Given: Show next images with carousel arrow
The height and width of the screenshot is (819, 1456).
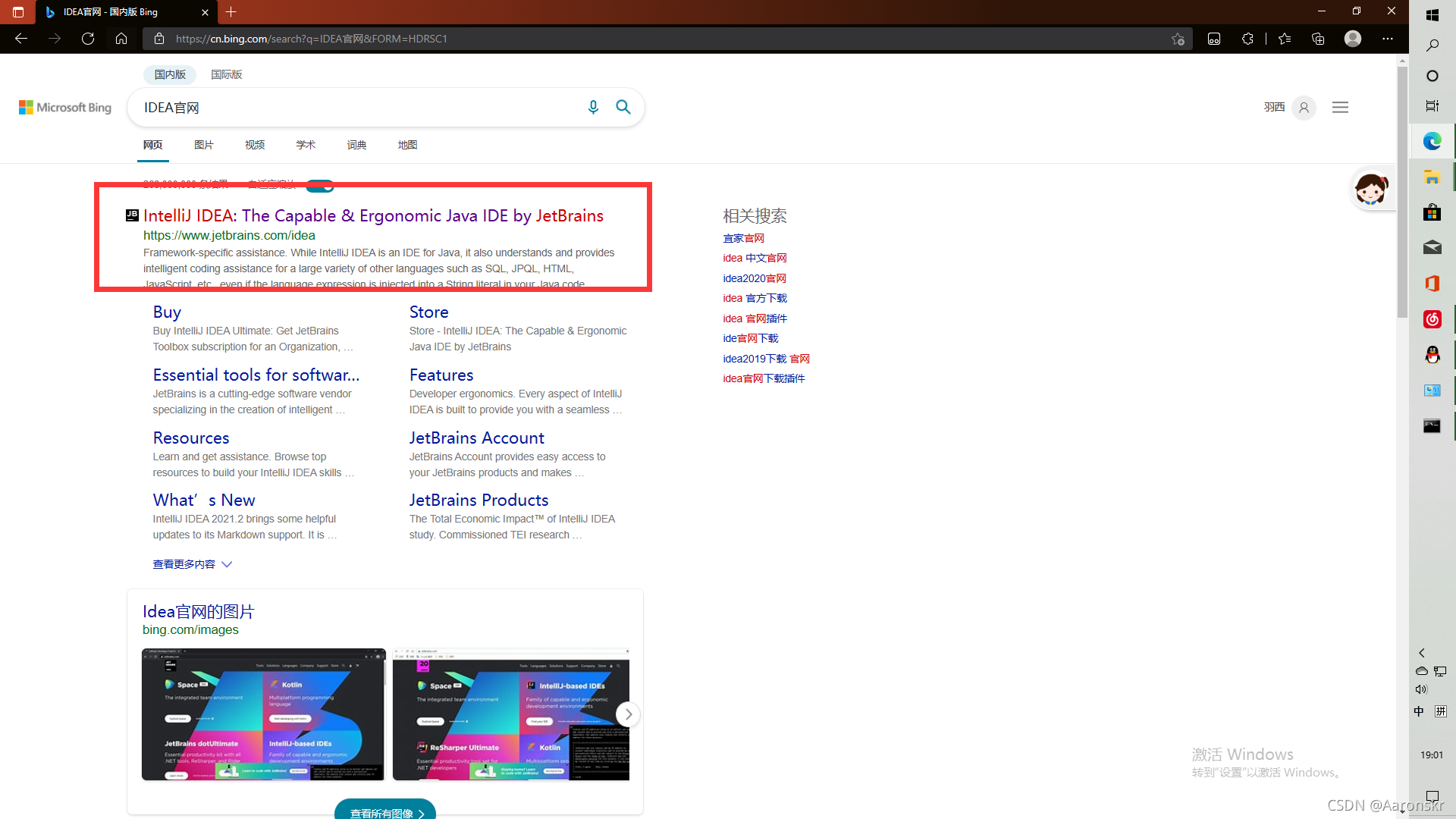Looking at the screenshot, I should point(628,714).
